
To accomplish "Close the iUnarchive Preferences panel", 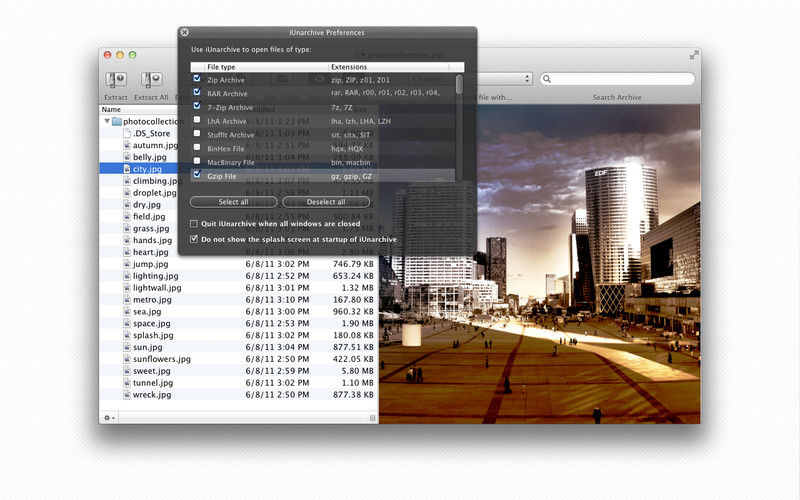I will point(185,32).
